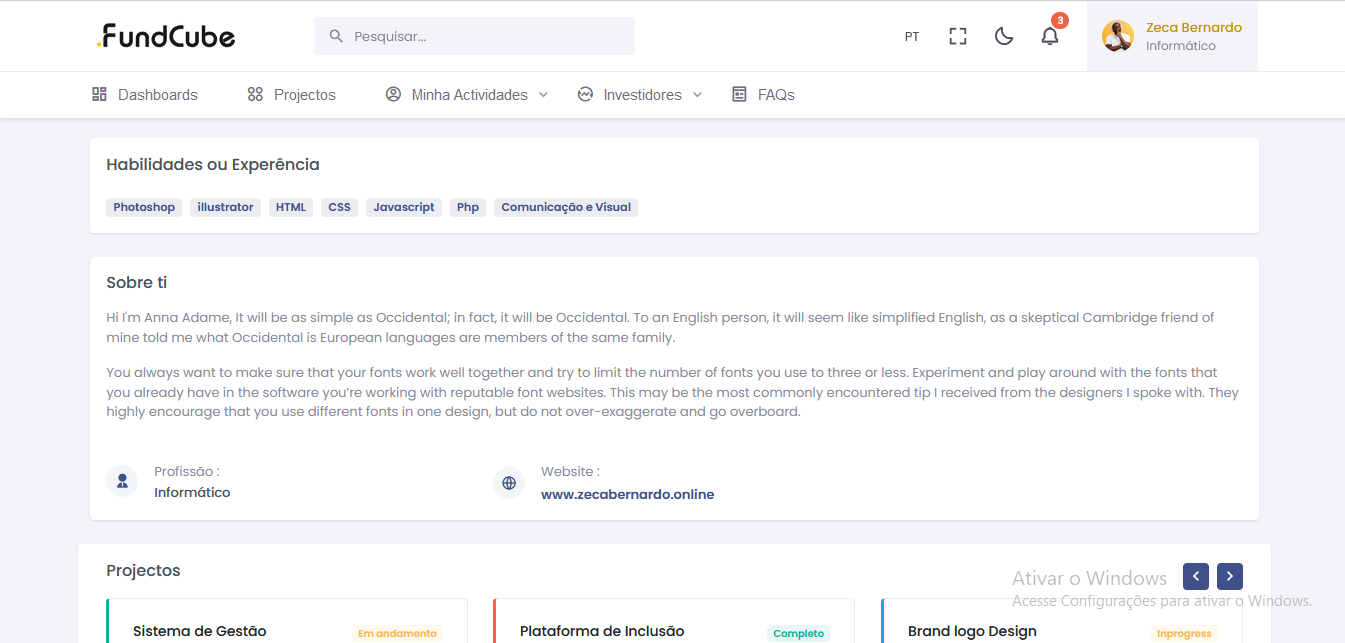1345x643 pixels.
Task: Click the search magnifier icon
Action: 336,36
